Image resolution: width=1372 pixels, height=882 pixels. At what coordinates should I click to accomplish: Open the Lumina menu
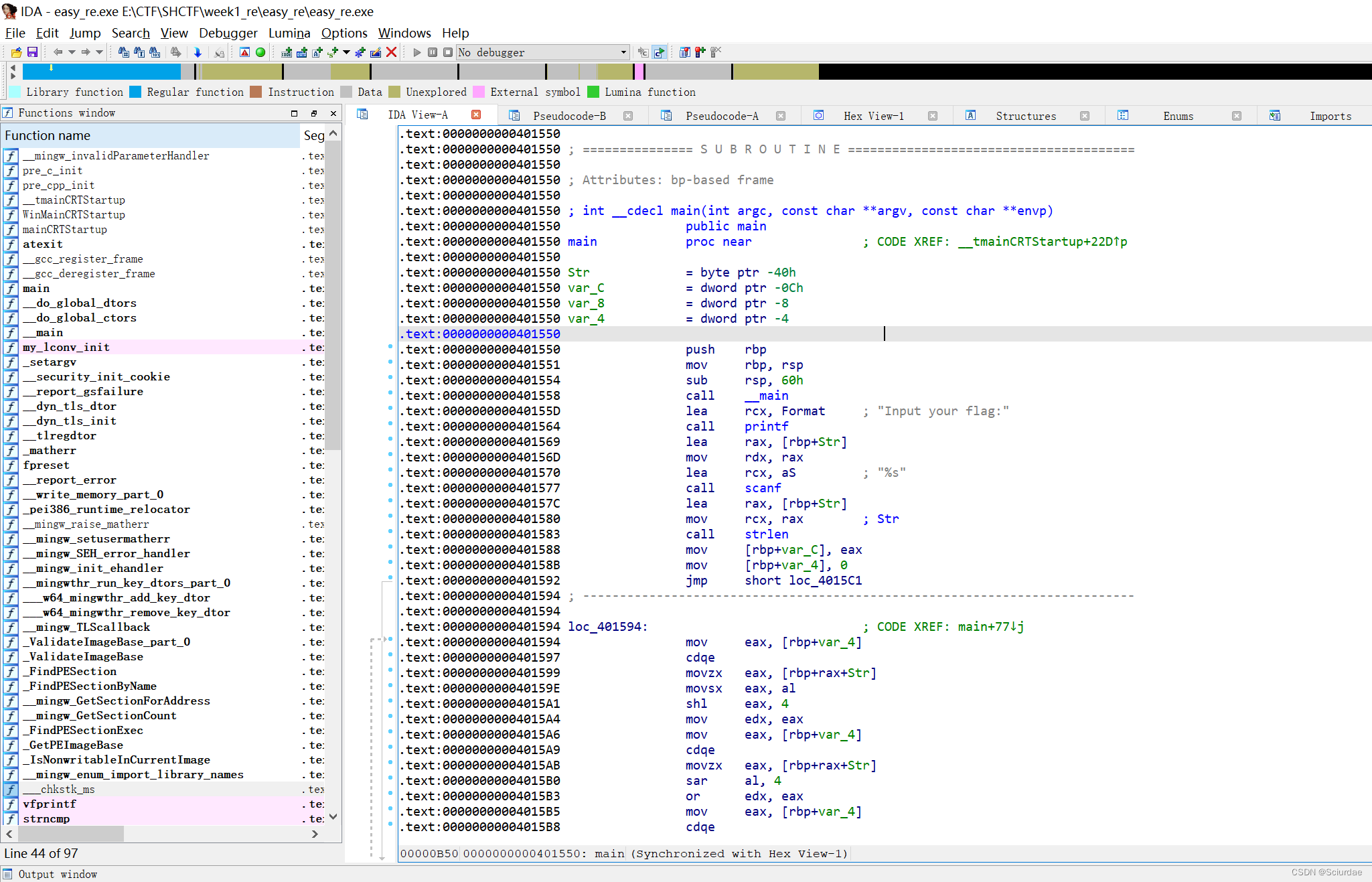289,33
